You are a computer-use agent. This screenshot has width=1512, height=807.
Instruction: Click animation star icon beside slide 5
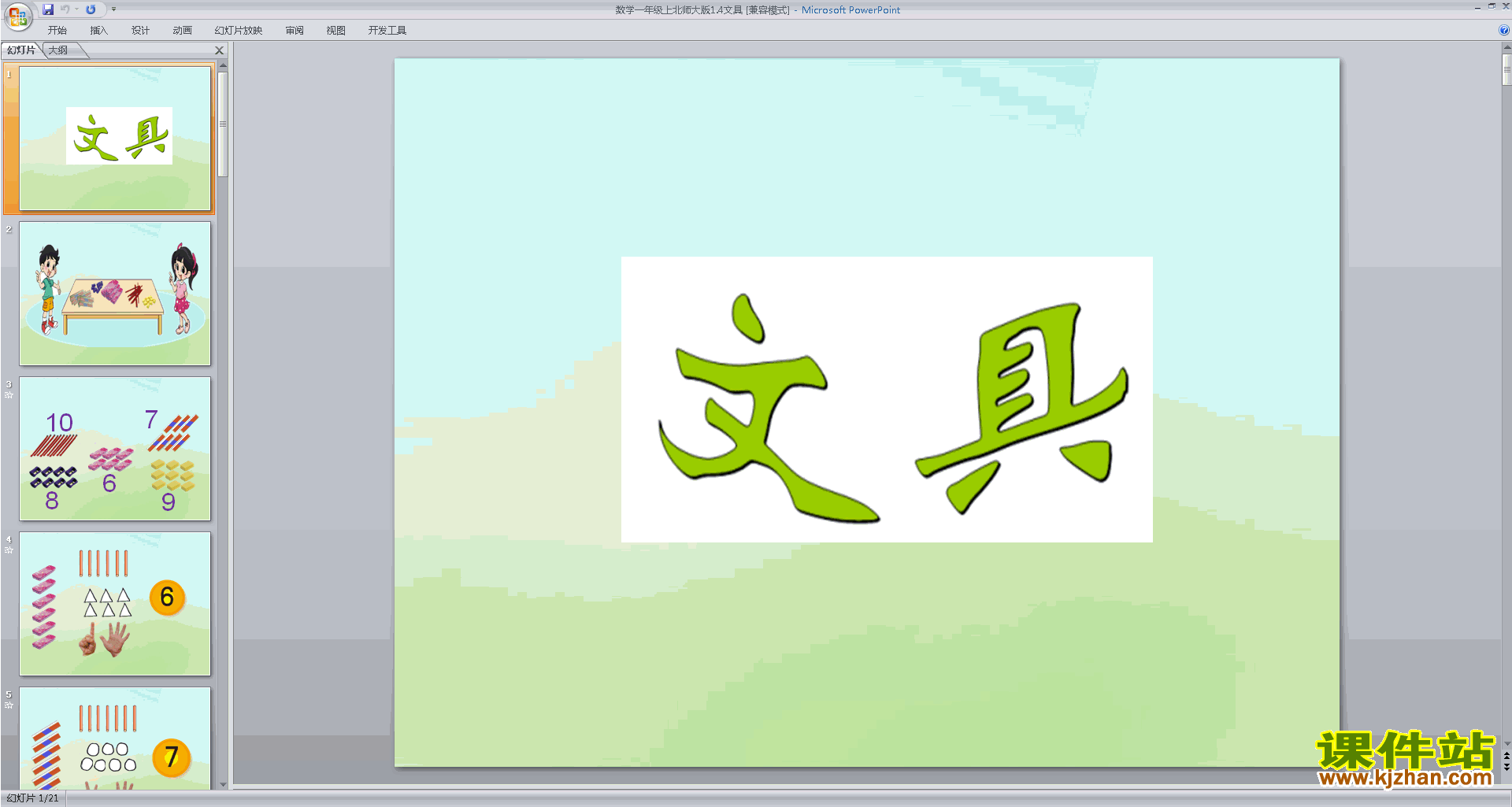tap(9, 705)
